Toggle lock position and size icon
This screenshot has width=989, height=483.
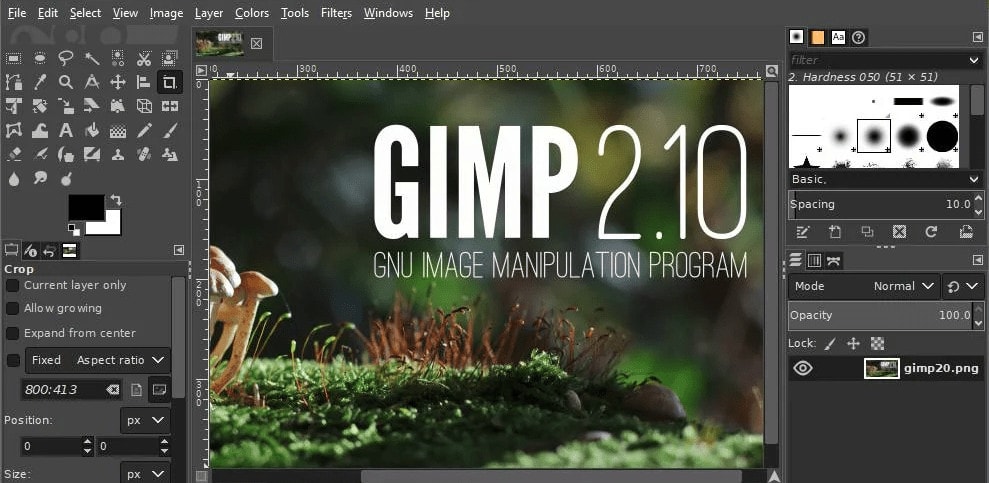click(853, 344)
